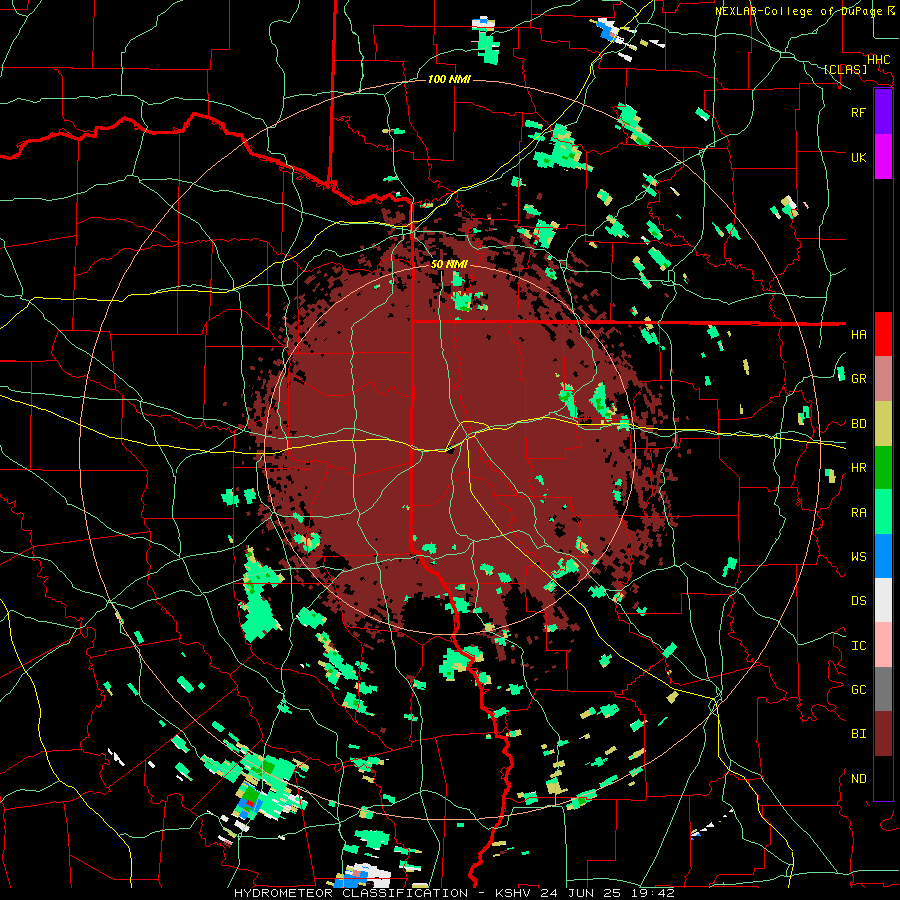Click the 50 NMI range ring label

click(x=449, y=265)
